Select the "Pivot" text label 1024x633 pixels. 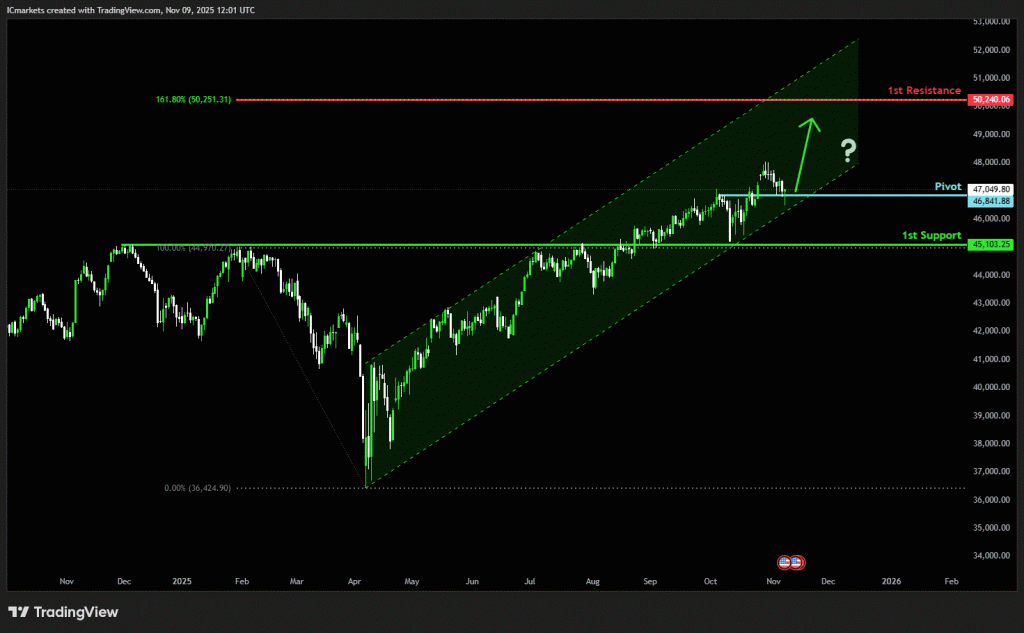coord(947,186)
